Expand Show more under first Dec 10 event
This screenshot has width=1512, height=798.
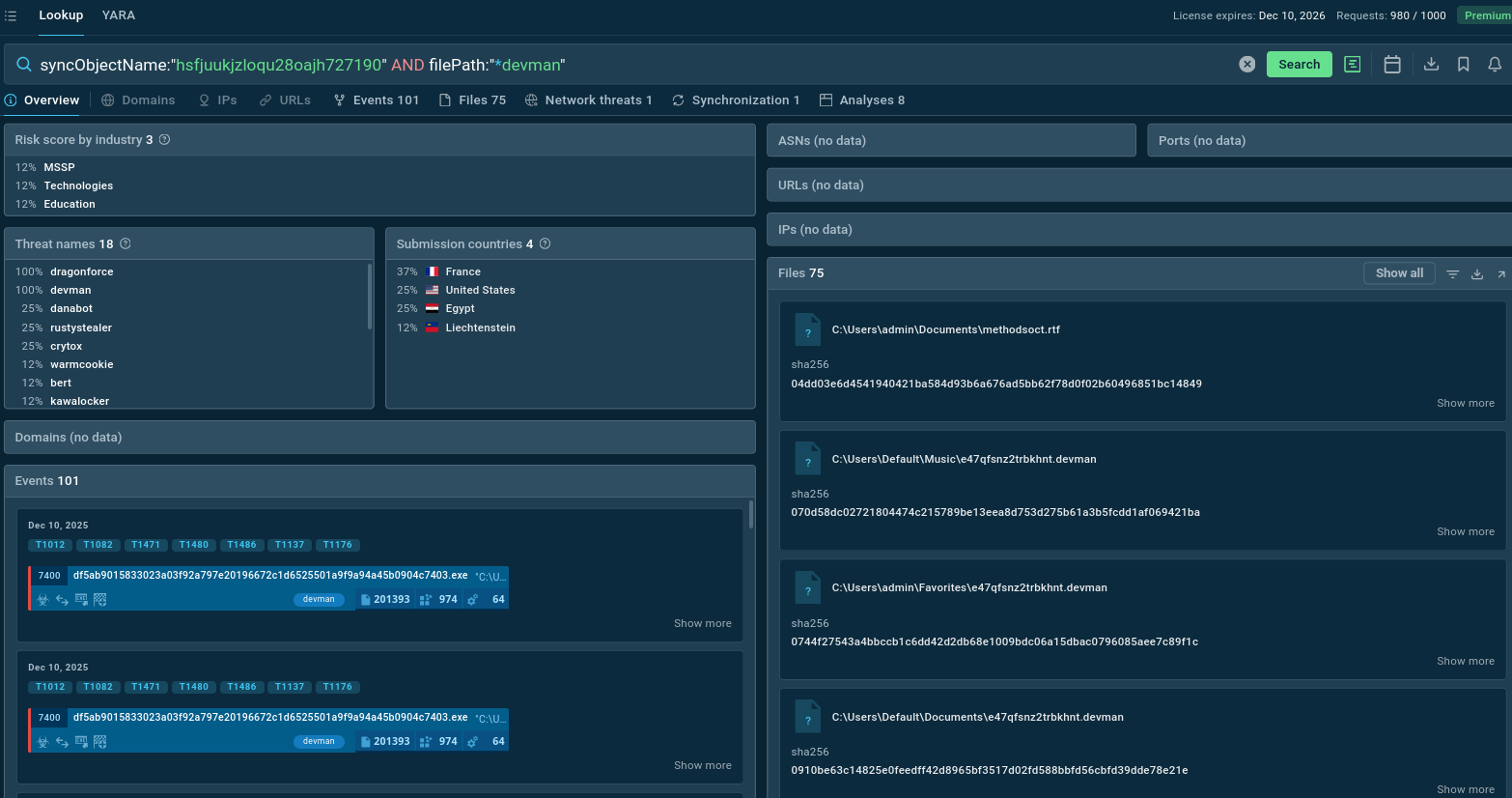pyautogui.click(x=702, y=623)
